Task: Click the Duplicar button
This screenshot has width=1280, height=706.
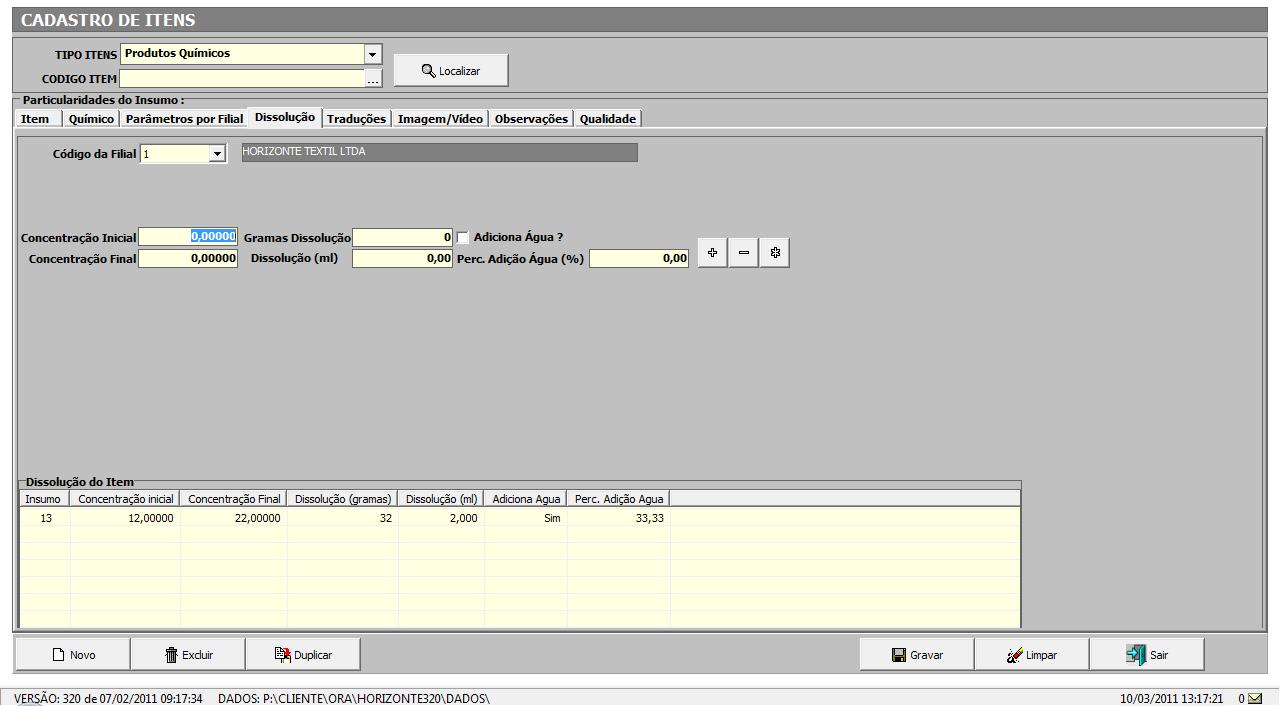Action: 303,655
